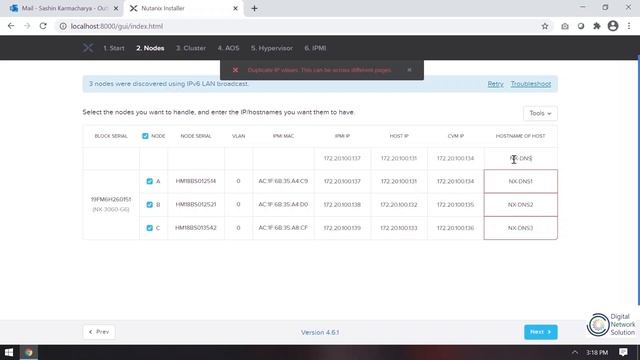Edit node C CVM IP 172.20.100.136
The height and width of the screenshot is (360, 640).
point(456,228)
